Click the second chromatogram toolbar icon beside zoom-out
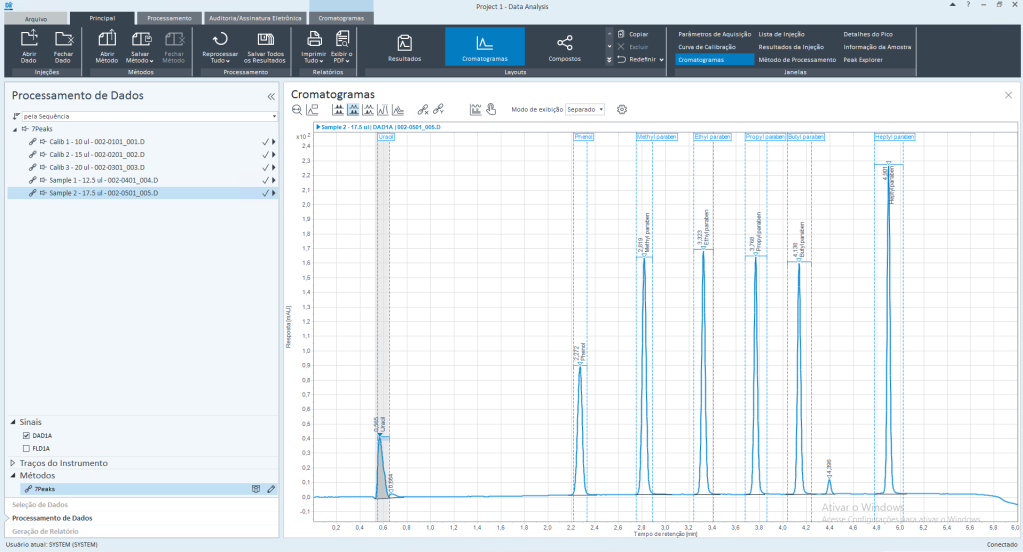Screen dimensions: 1023x552 (313, 110)
